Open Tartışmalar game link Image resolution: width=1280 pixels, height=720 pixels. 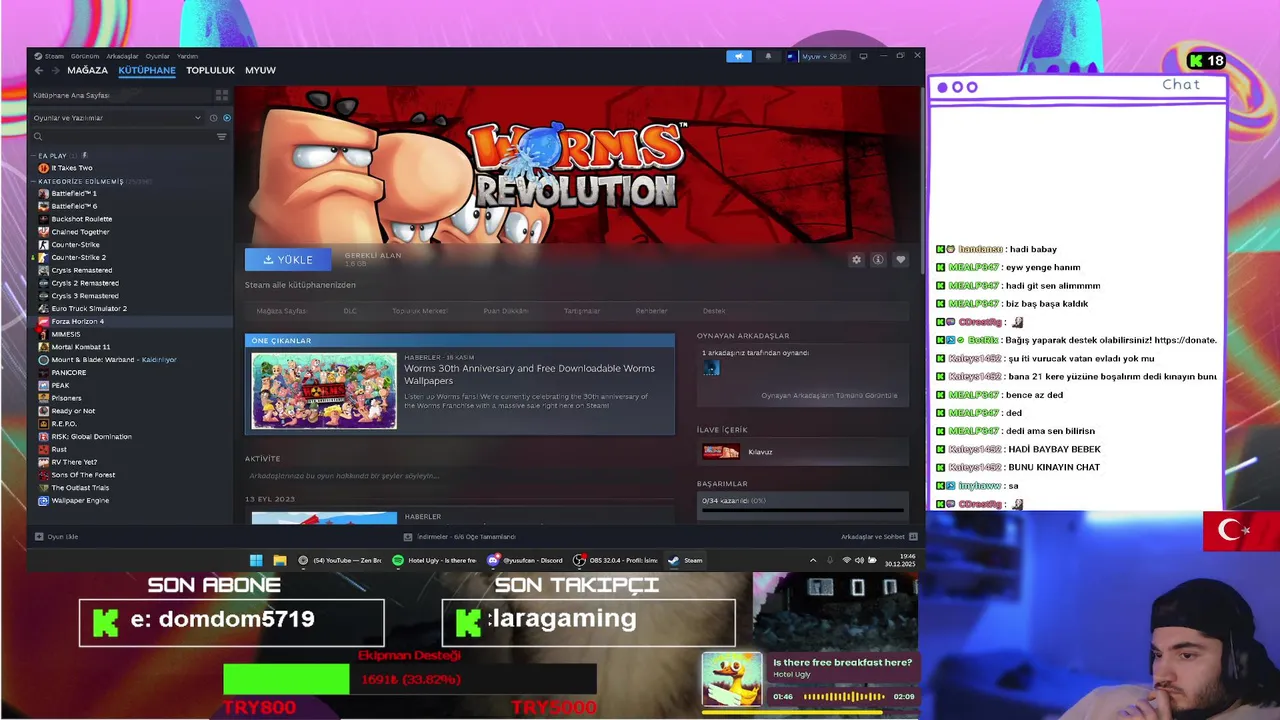(582, 311)
